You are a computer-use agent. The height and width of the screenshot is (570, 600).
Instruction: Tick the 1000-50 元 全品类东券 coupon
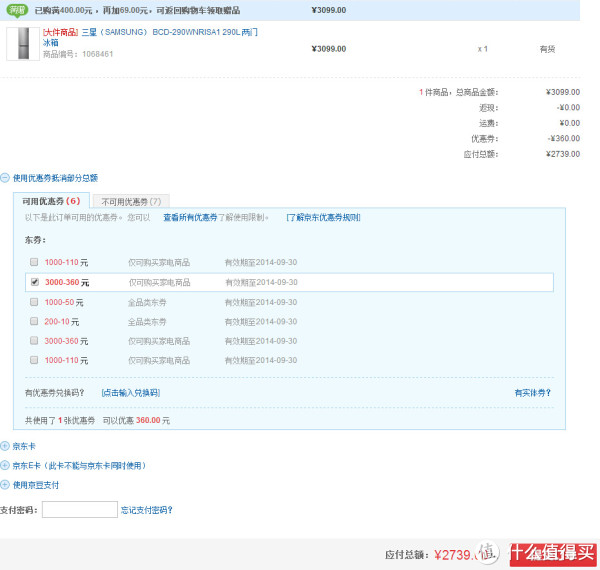coord(34,302)
